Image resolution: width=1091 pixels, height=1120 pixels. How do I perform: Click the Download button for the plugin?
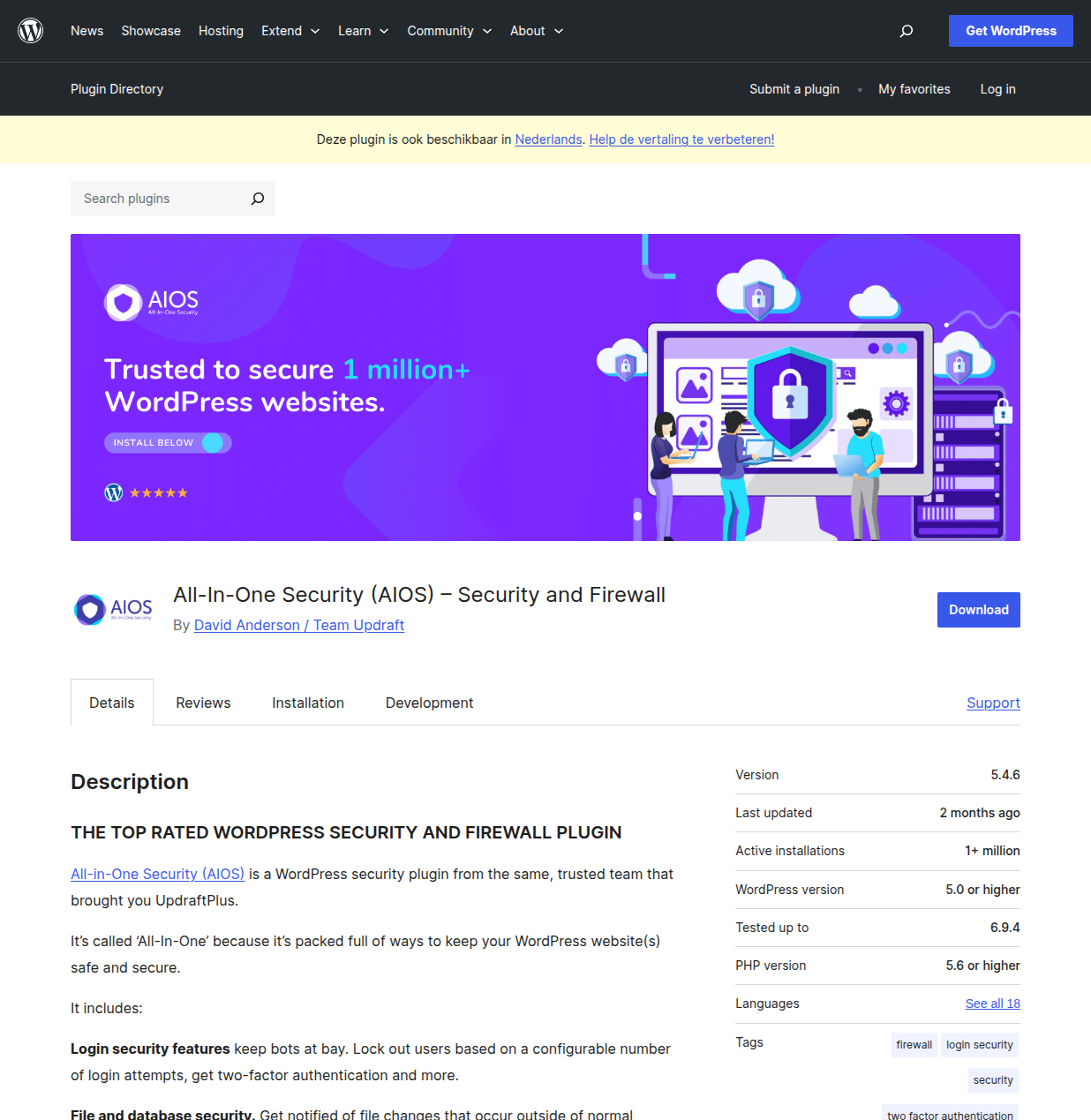pos(978,609)
